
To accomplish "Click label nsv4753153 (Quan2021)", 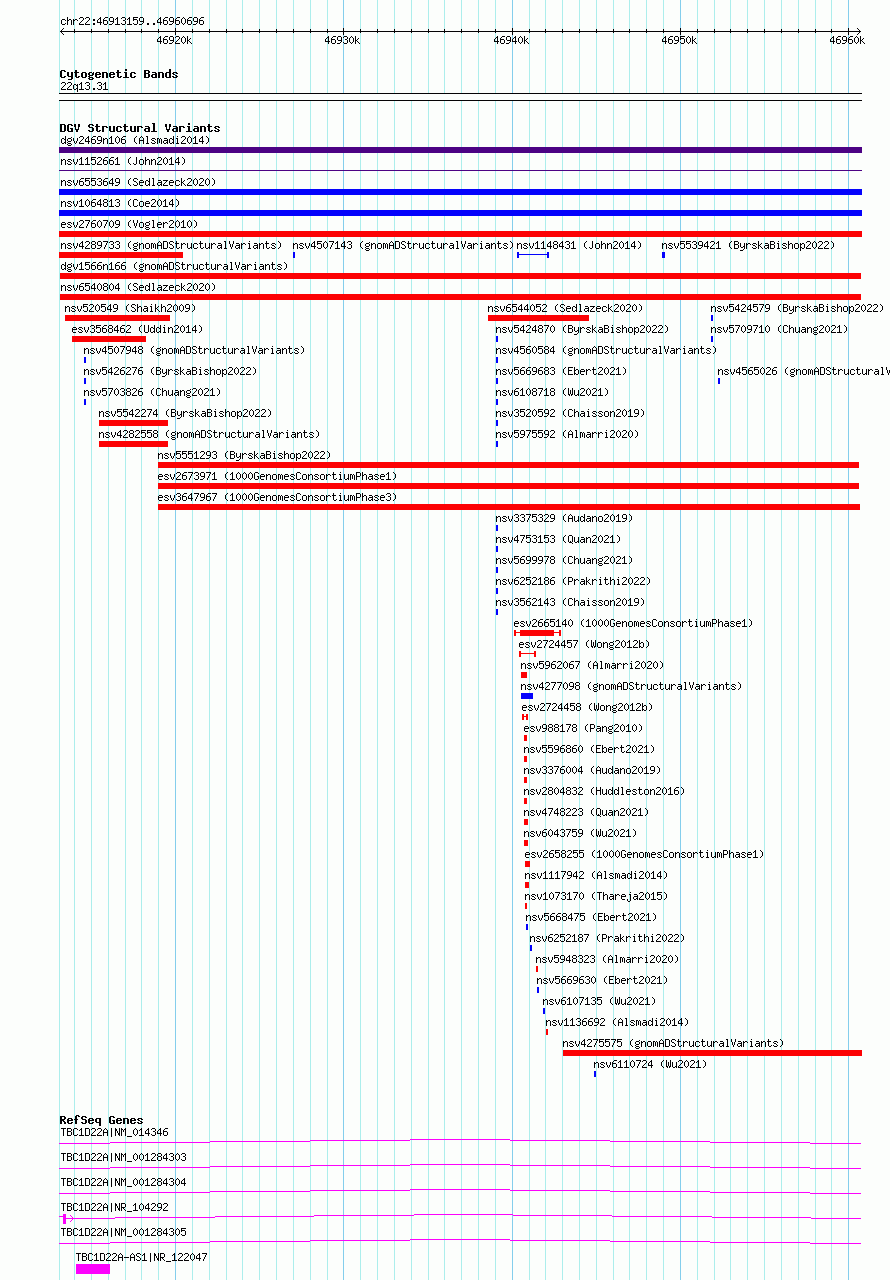I will (558, 539).
